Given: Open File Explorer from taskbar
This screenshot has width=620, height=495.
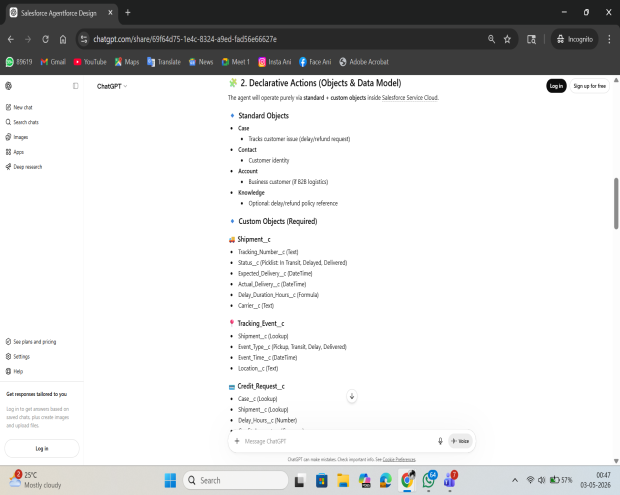Looking at the screenshot, I should pyautogui.click(x=343, y=480).
